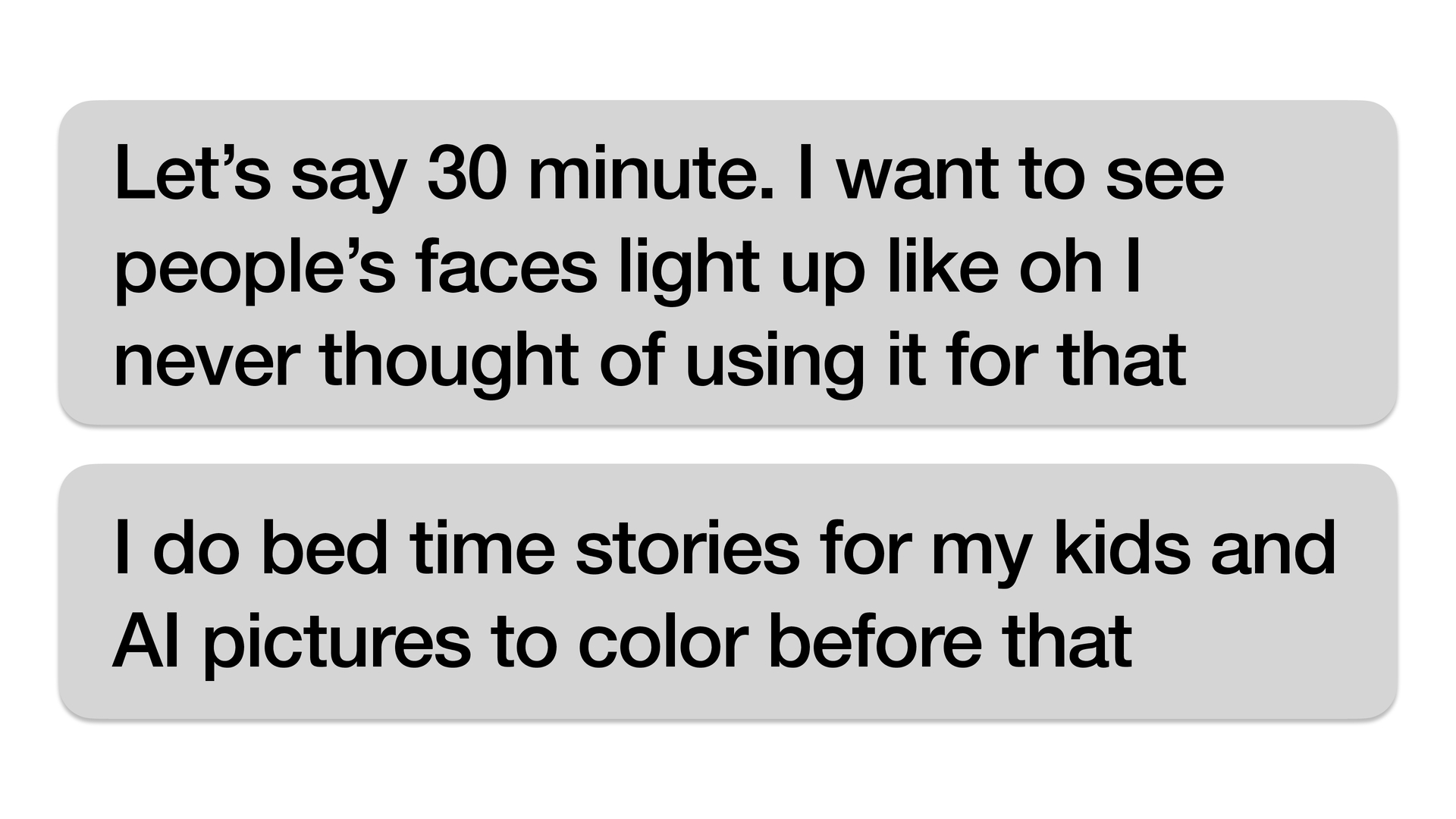Click the word "bed" in second bubble
1456x819 pixels.
[325, 548]
